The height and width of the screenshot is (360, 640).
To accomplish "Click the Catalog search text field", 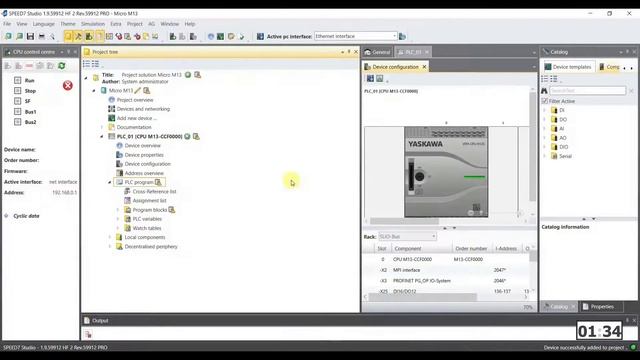I will [x=587, y=91].
